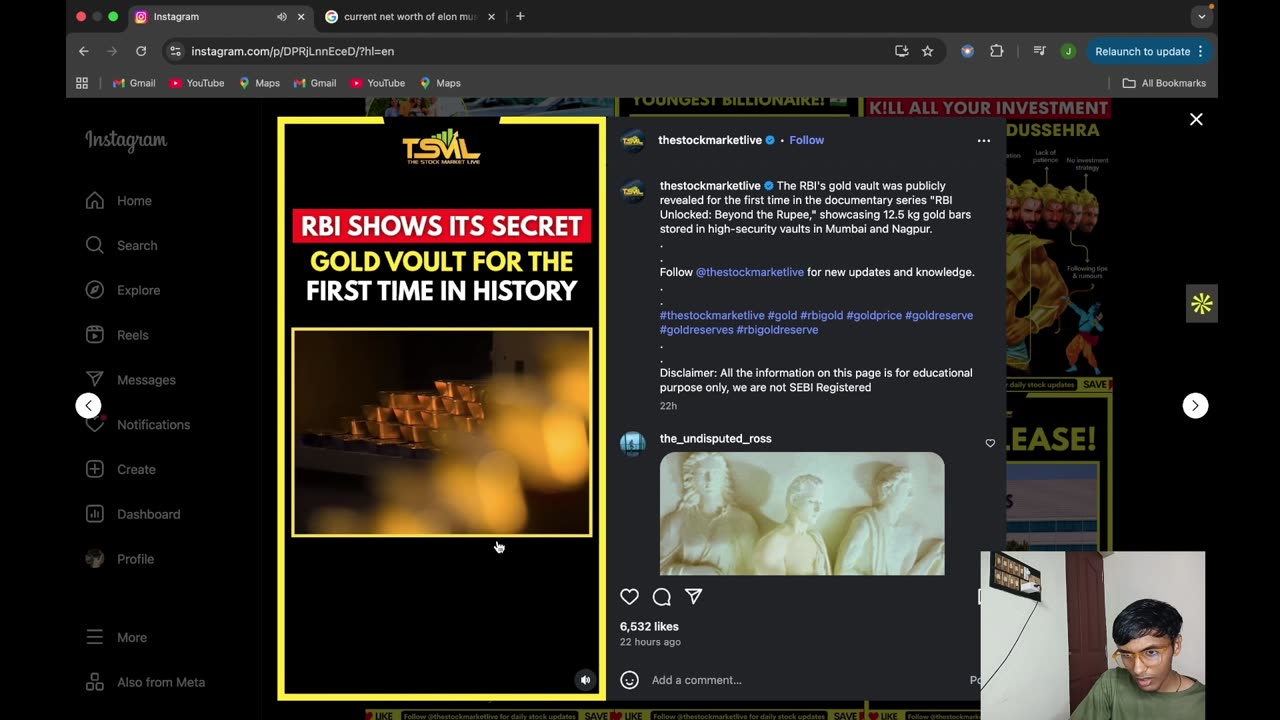
Task: Open a new browser tab
Action: click(x=520, y=17)
